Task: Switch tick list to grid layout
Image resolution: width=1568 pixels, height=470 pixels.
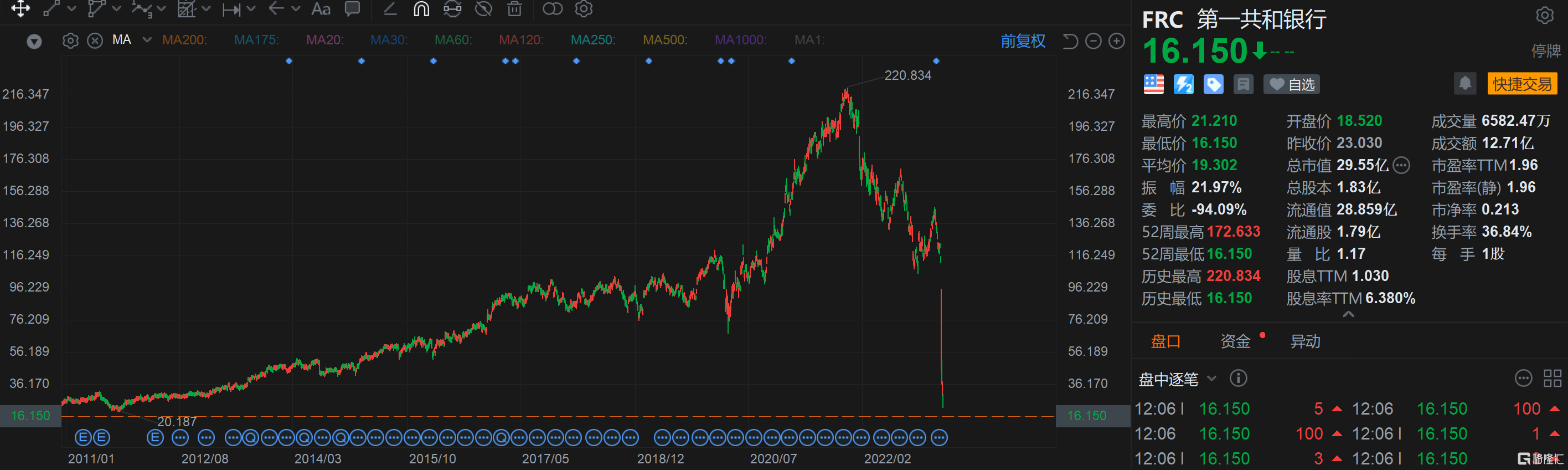Action: [1552, 379]
